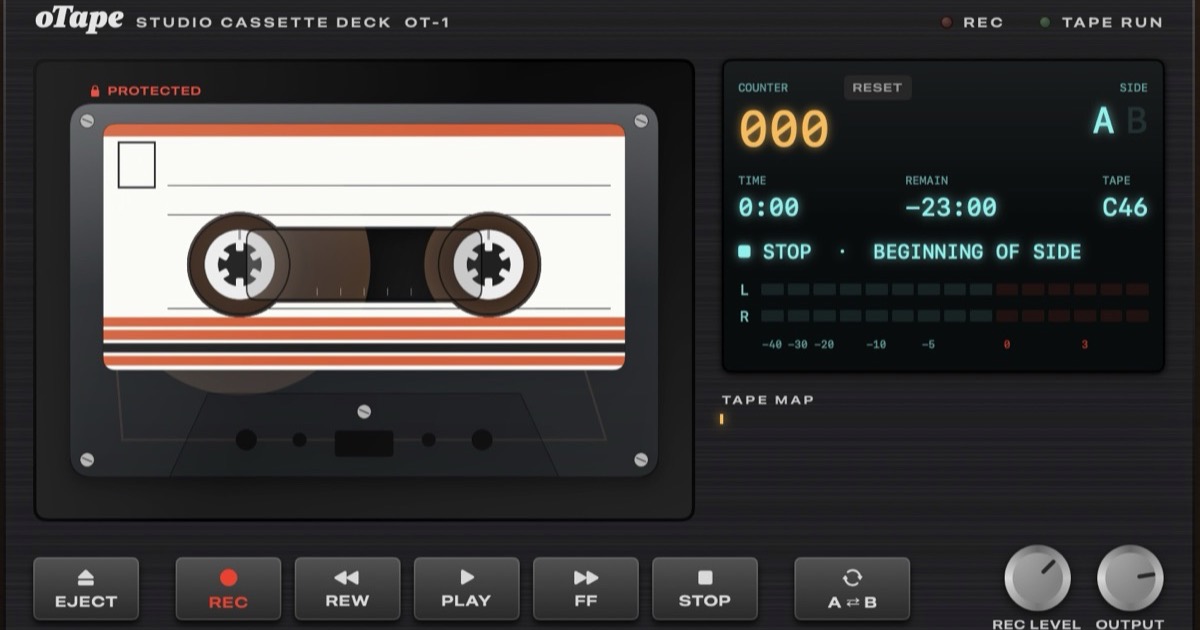Viewport: 1200px width, 630px height.
Task: Eject the cassette with the EJECT button
Action: 86,590
